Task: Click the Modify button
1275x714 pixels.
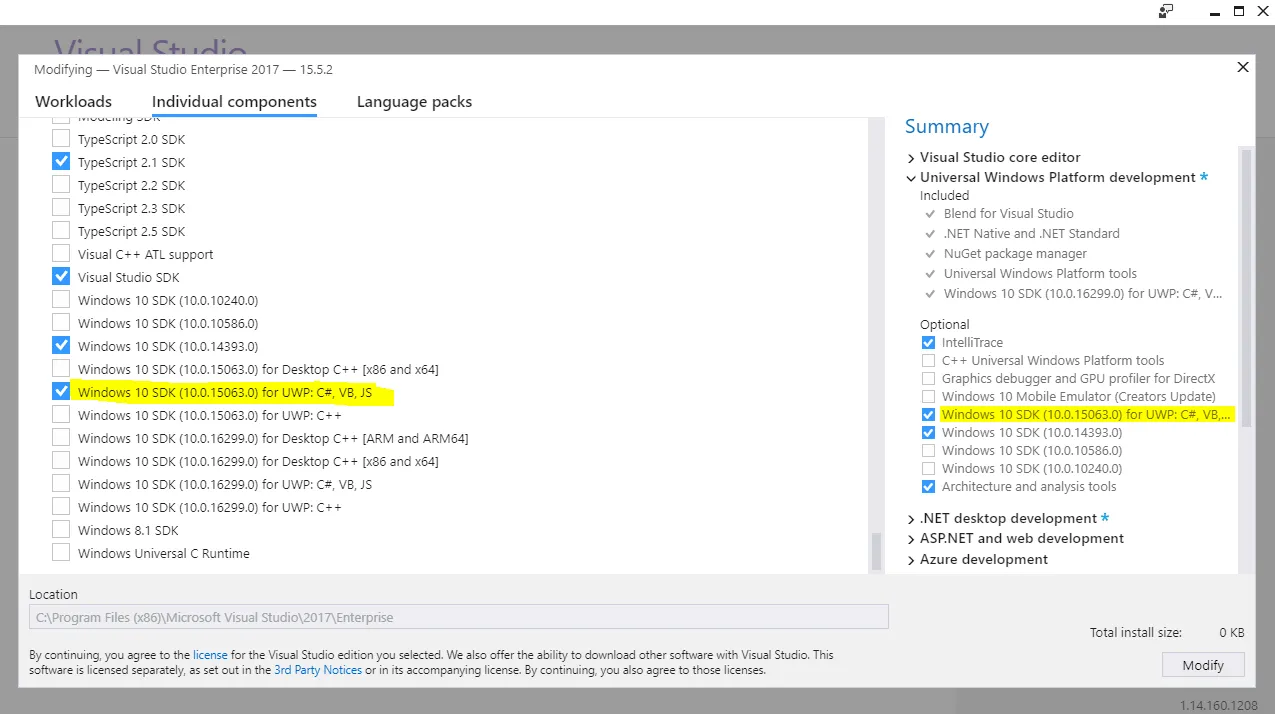Action: point(1202,664)
